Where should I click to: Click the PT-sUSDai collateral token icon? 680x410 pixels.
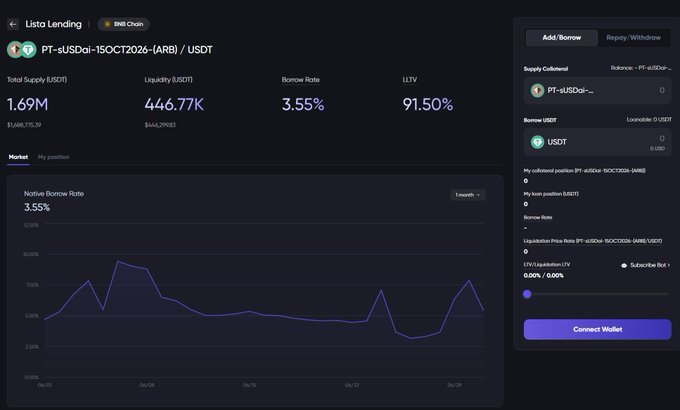click(x=537, y=90)
